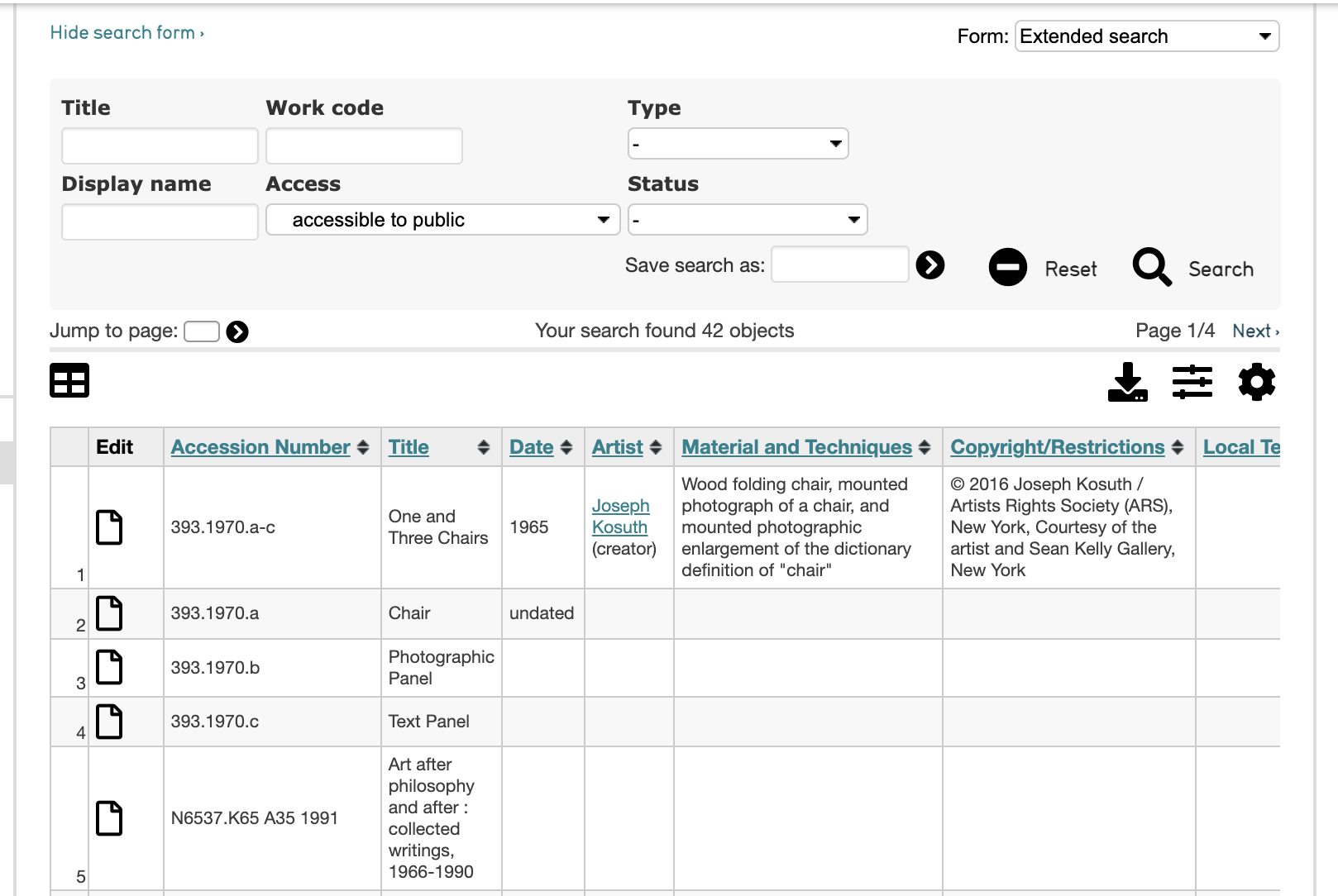
Task: Click the magnifier Search icon
Action: (x=1152, y=268)
